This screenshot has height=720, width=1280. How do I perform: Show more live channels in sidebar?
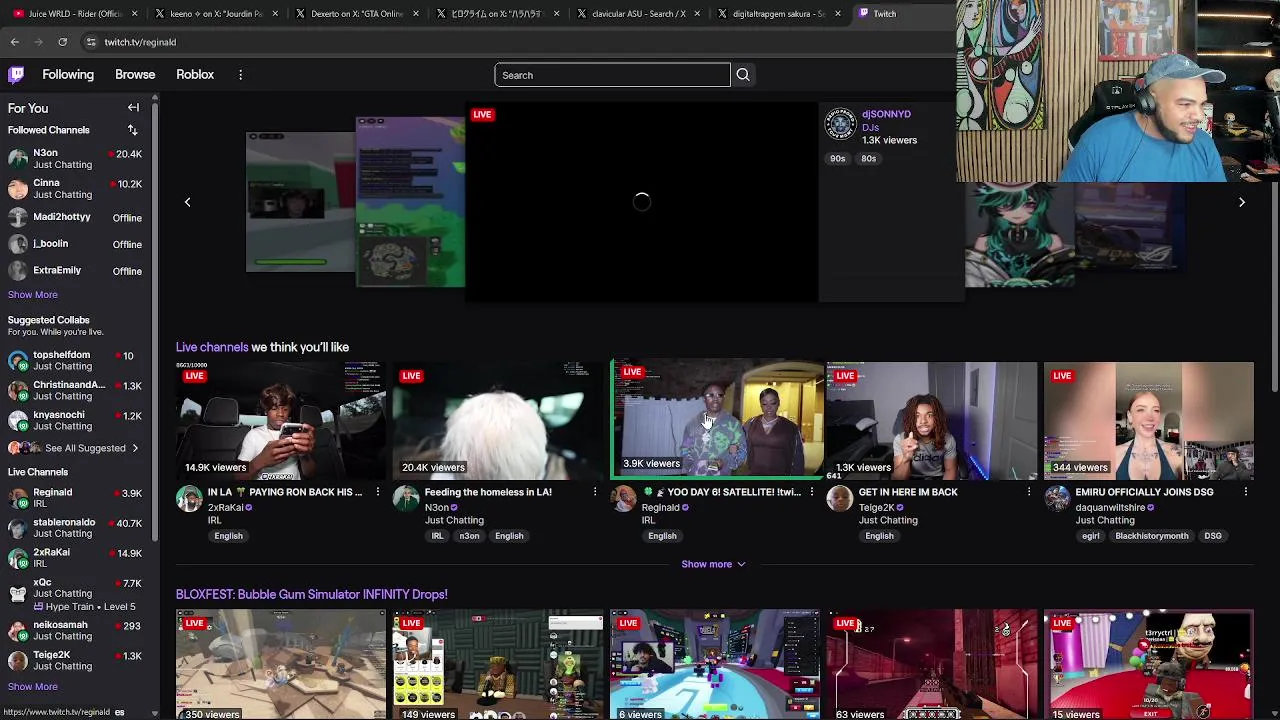pos(33,686)
